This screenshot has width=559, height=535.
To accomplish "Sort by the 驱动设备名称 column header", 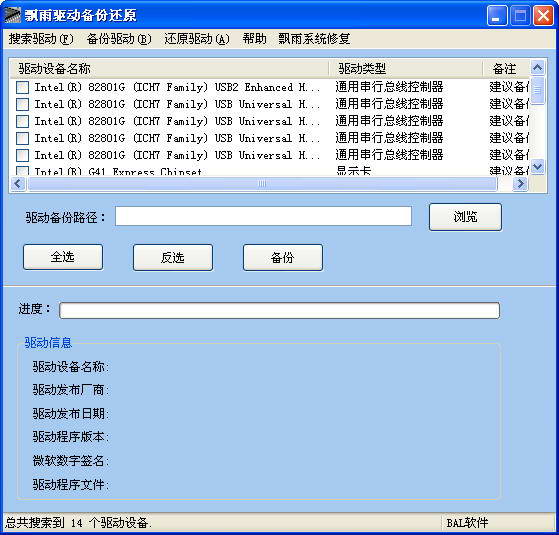I will pyautogui.click(x=169, y=68).
